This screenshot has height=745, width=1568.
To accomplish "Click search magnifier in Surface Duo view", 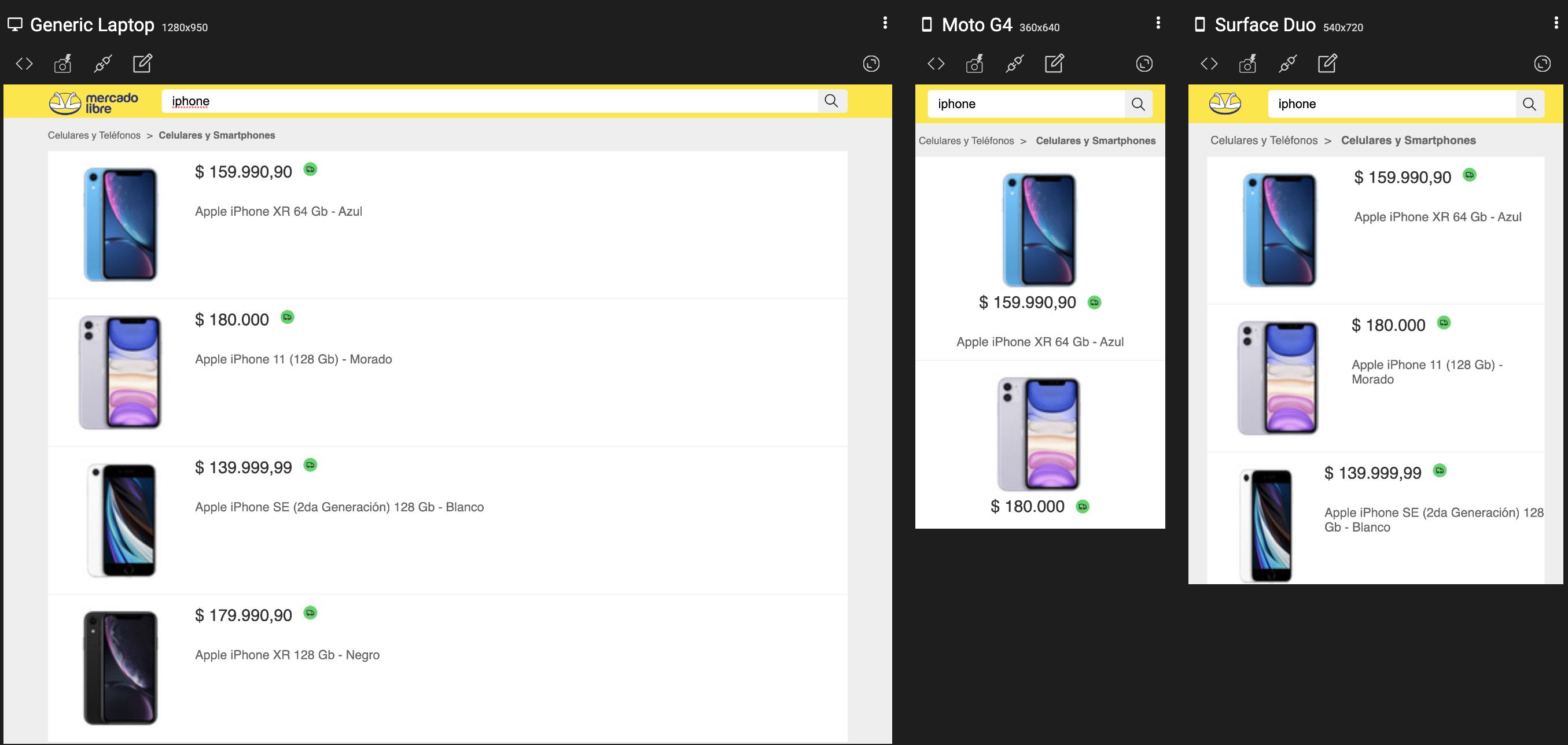I will tap(1530, 104).
